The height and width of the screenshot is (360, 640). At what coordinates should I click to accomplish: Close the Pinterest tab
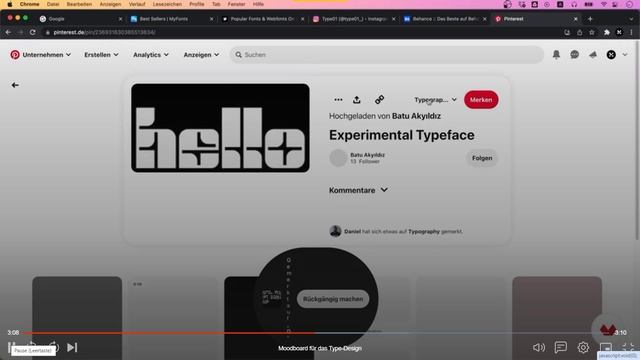(x=576, y=19)
